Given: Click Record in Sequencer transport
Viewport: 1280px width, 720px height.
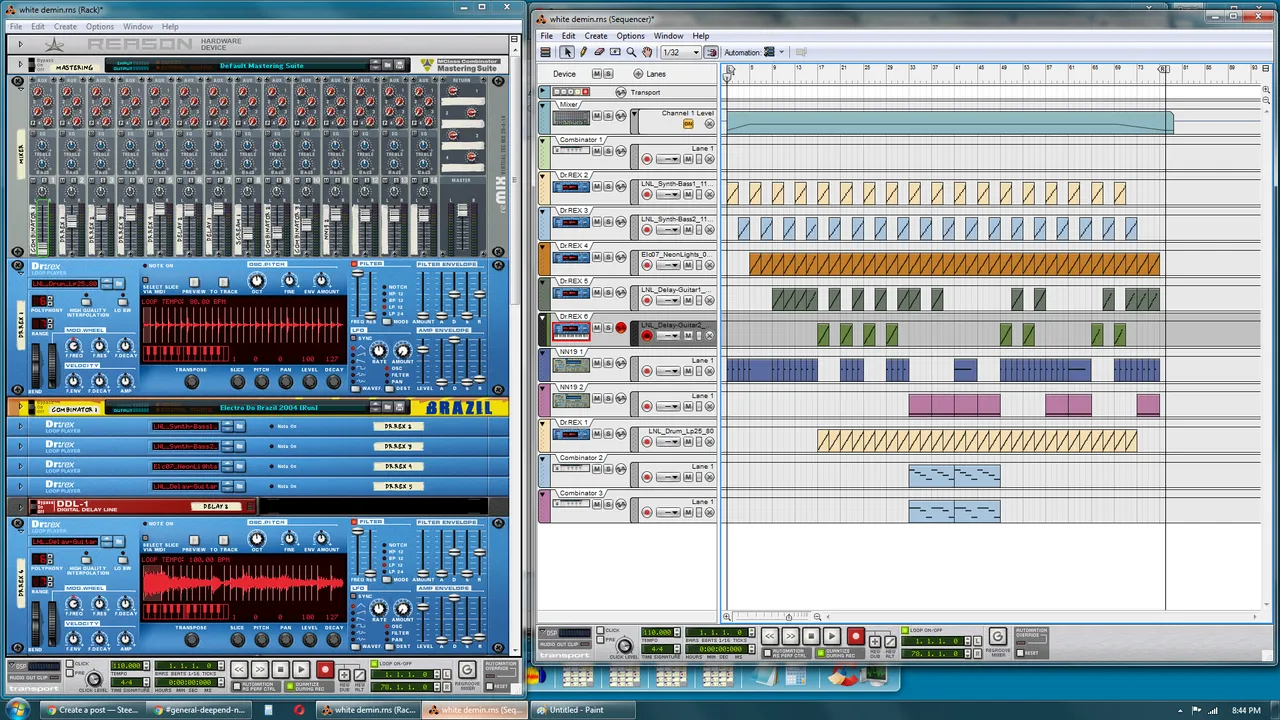Looking at the screenshot, I should (x=855, y=637).
